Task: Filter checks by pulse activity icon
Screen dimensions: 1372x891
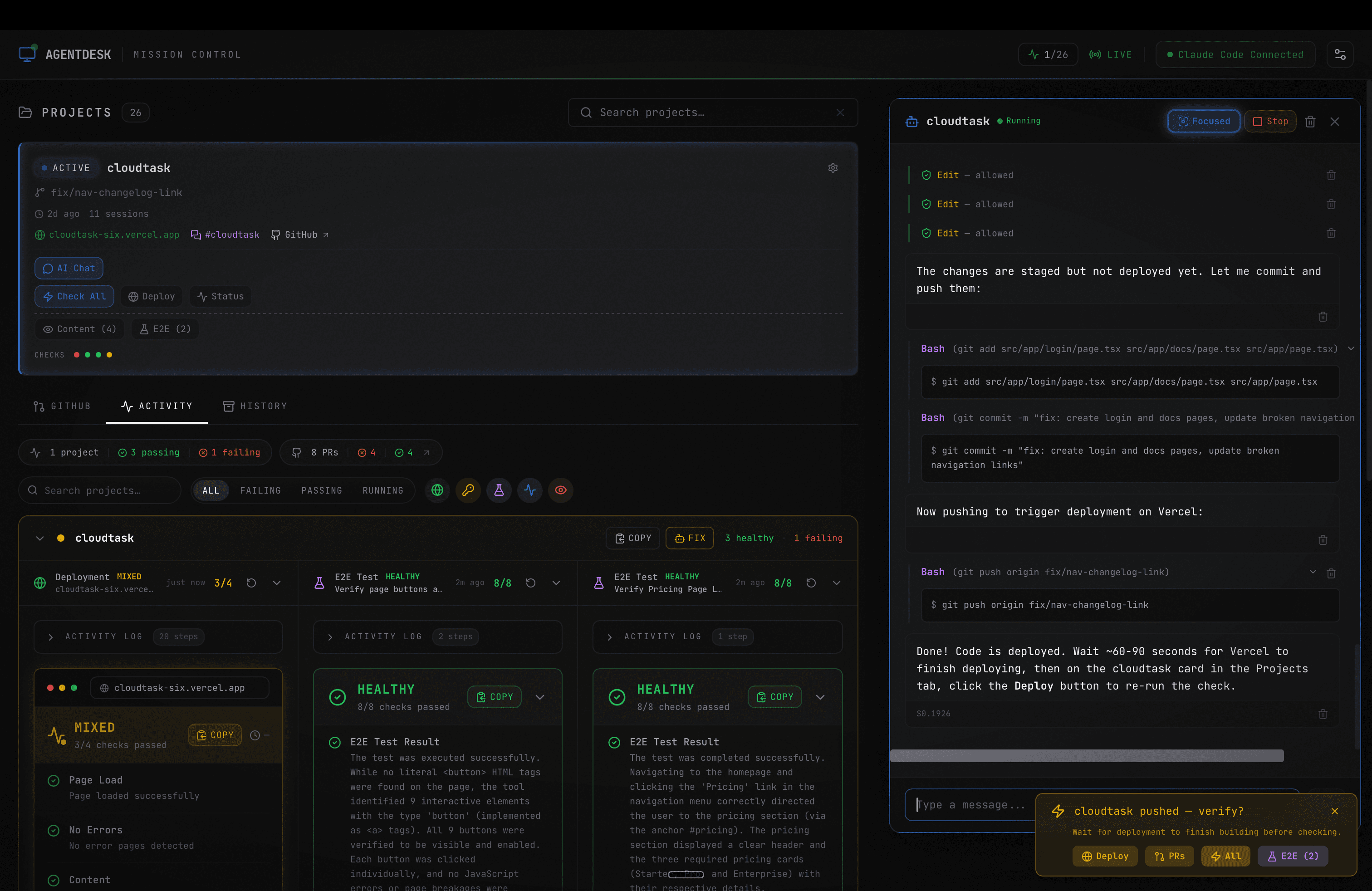Action: [530, 490]
